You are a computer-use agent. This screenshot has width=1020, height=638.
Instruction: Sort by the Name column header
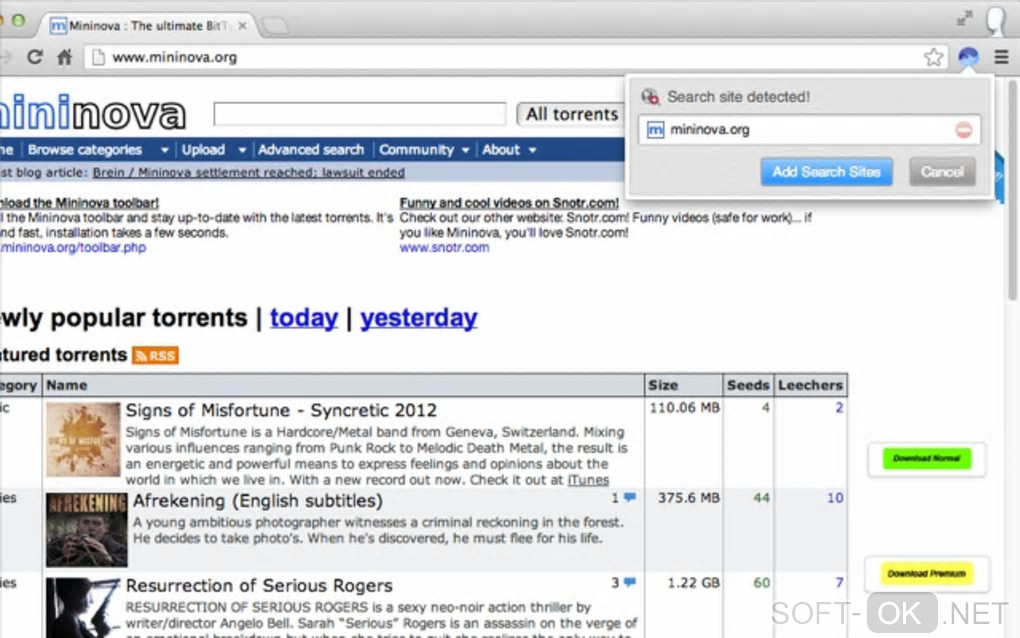click(343, 385)
